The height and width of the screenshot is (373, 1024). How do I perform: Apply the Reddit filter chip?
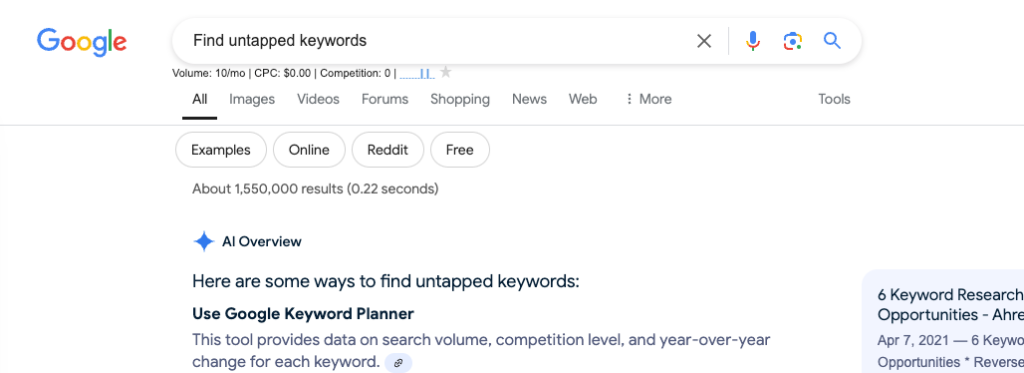click(388, 150)
